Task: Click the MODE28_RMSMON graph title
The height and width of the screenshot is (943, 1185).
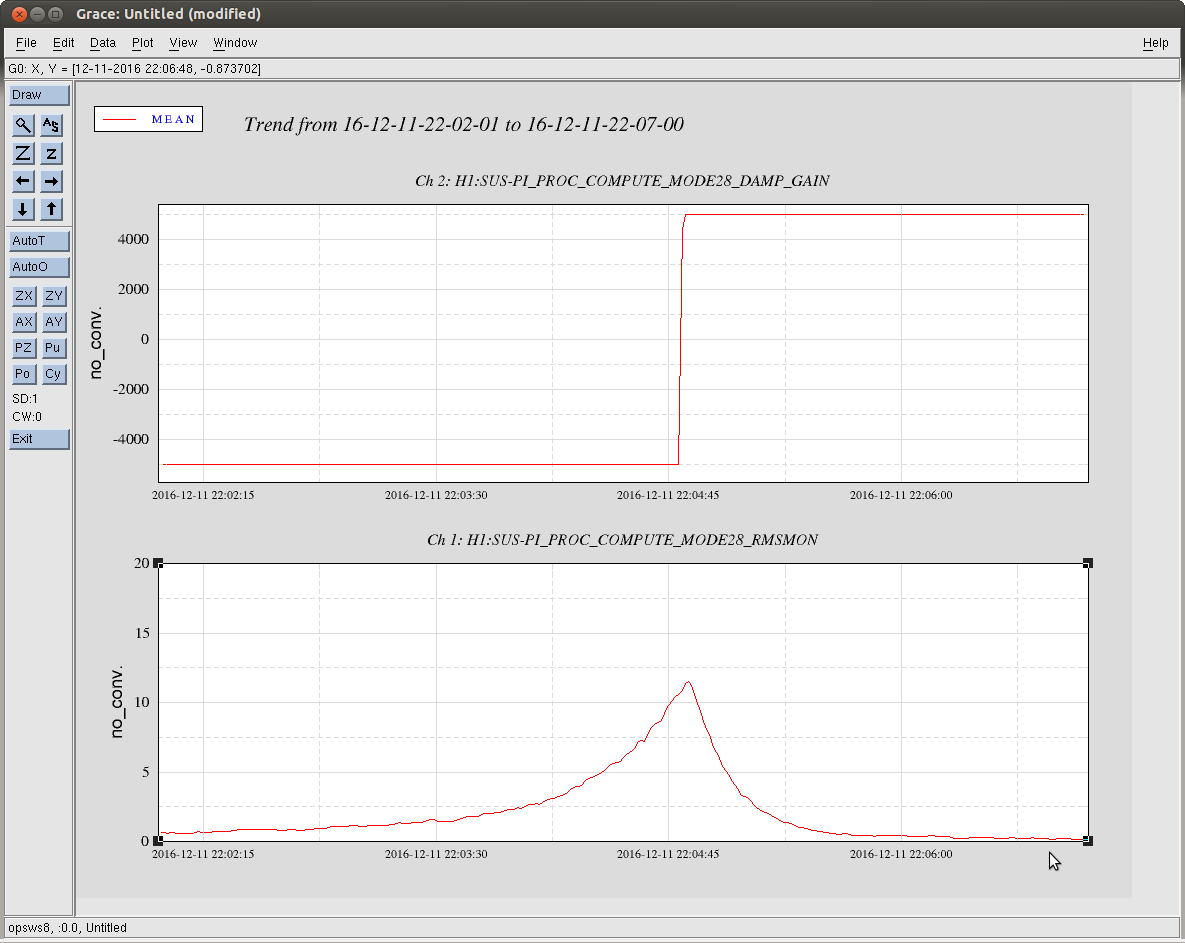Action: pos(623,540)
